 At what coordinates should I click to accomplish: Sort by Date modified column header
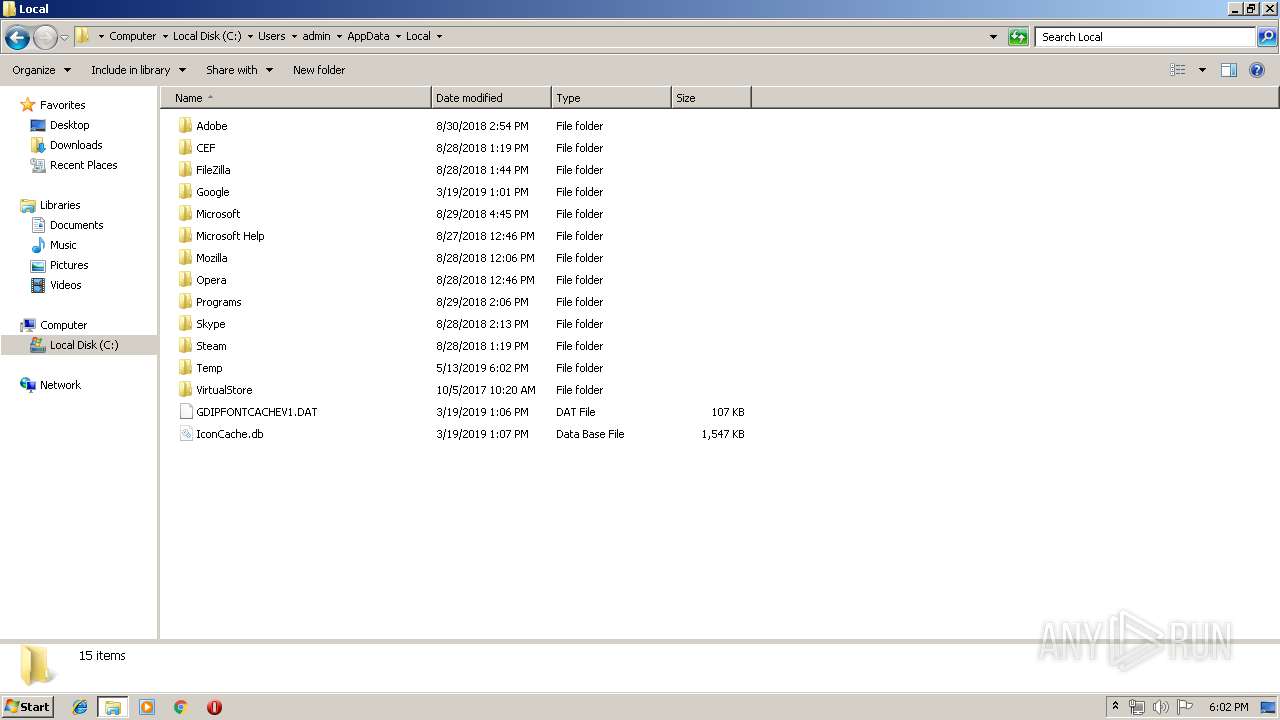(491, 98)
